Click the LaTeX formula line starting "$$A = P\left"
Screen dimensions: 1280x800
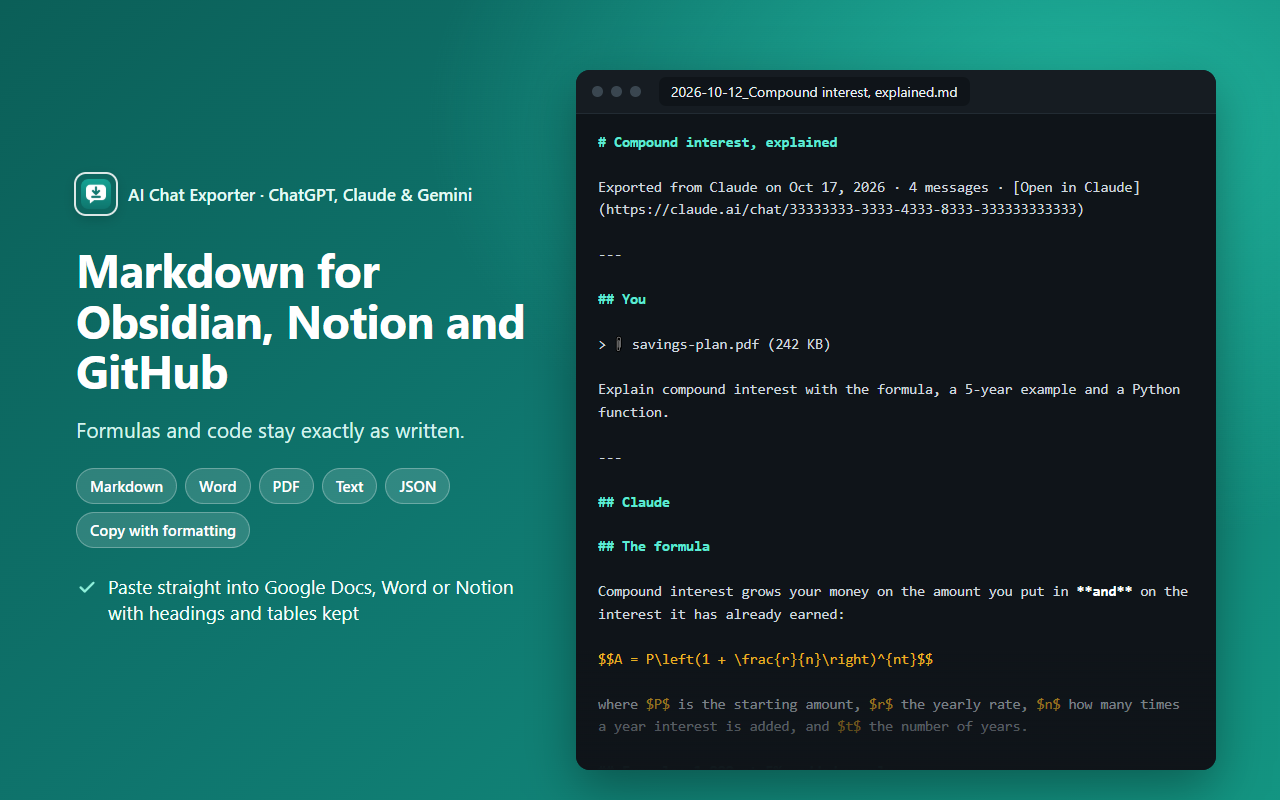766,660
